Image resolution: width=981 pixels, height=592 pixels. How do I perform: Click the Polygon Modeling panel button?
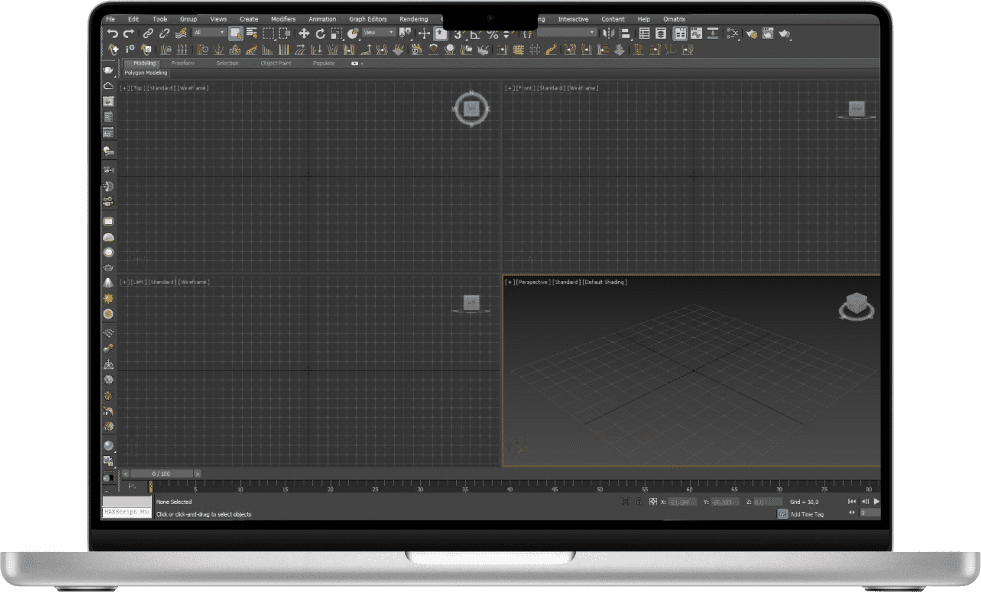tap(146, 73)
